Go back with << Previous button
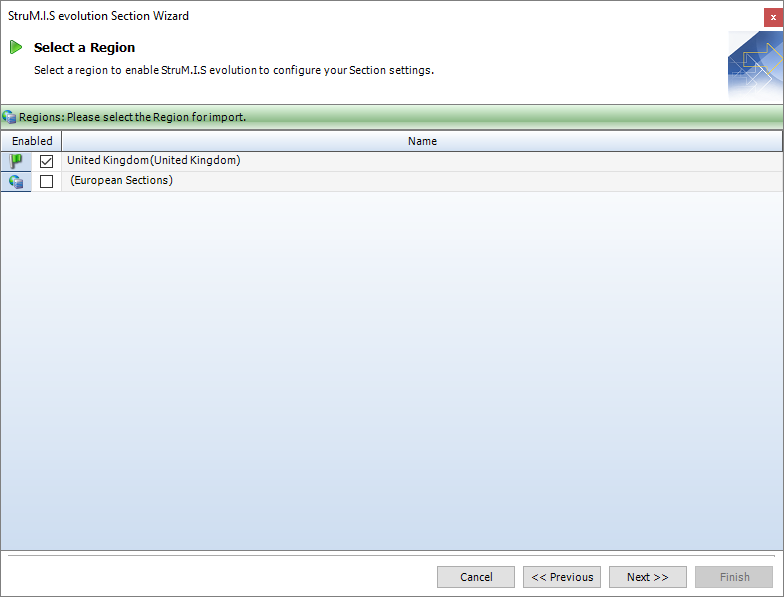Viewport: 784px width, 597px height. coord(561,577)
